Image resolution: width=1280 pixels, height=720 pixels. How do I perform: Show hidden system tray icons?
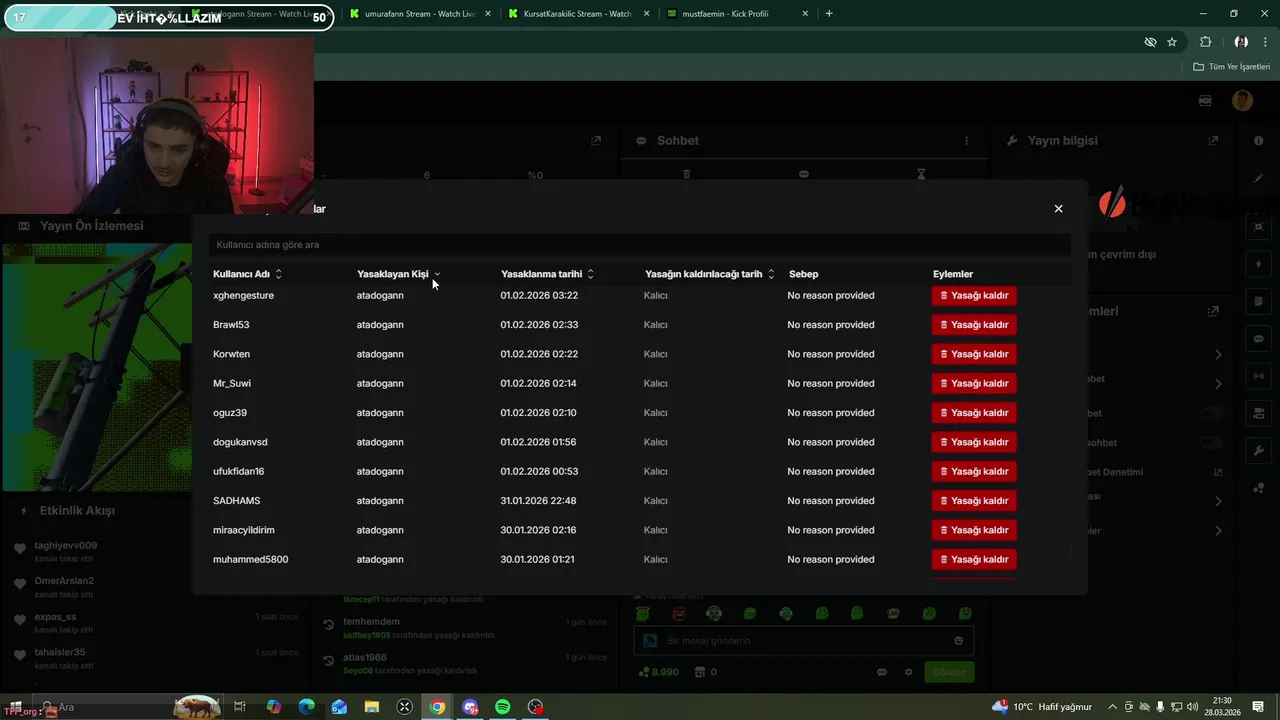[1112, 707]
